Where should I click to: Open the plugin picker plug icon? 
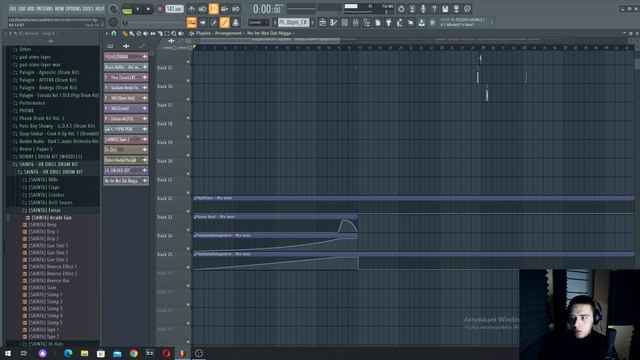(x=389, y=23)
